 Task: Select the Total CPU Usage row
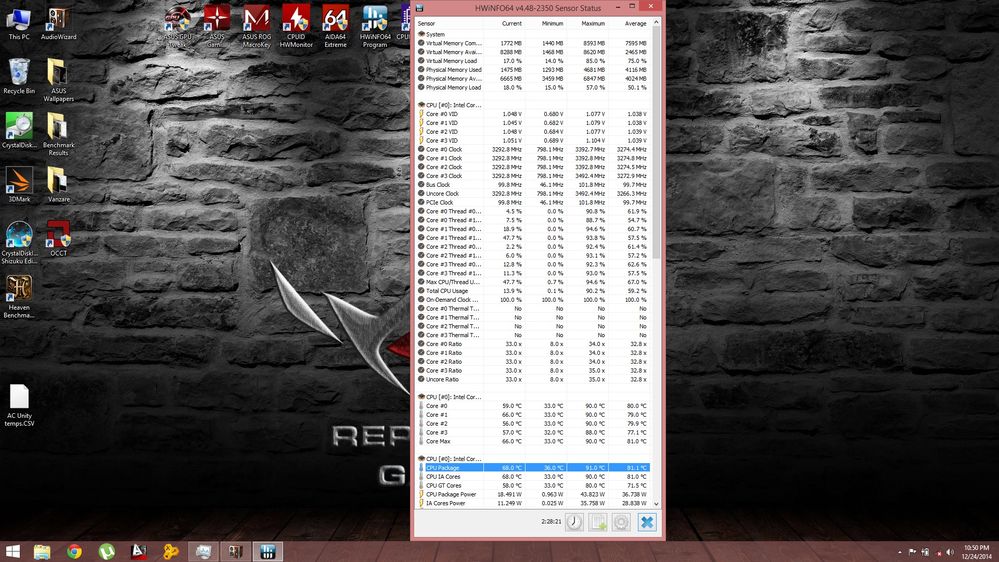click(533, 291)
